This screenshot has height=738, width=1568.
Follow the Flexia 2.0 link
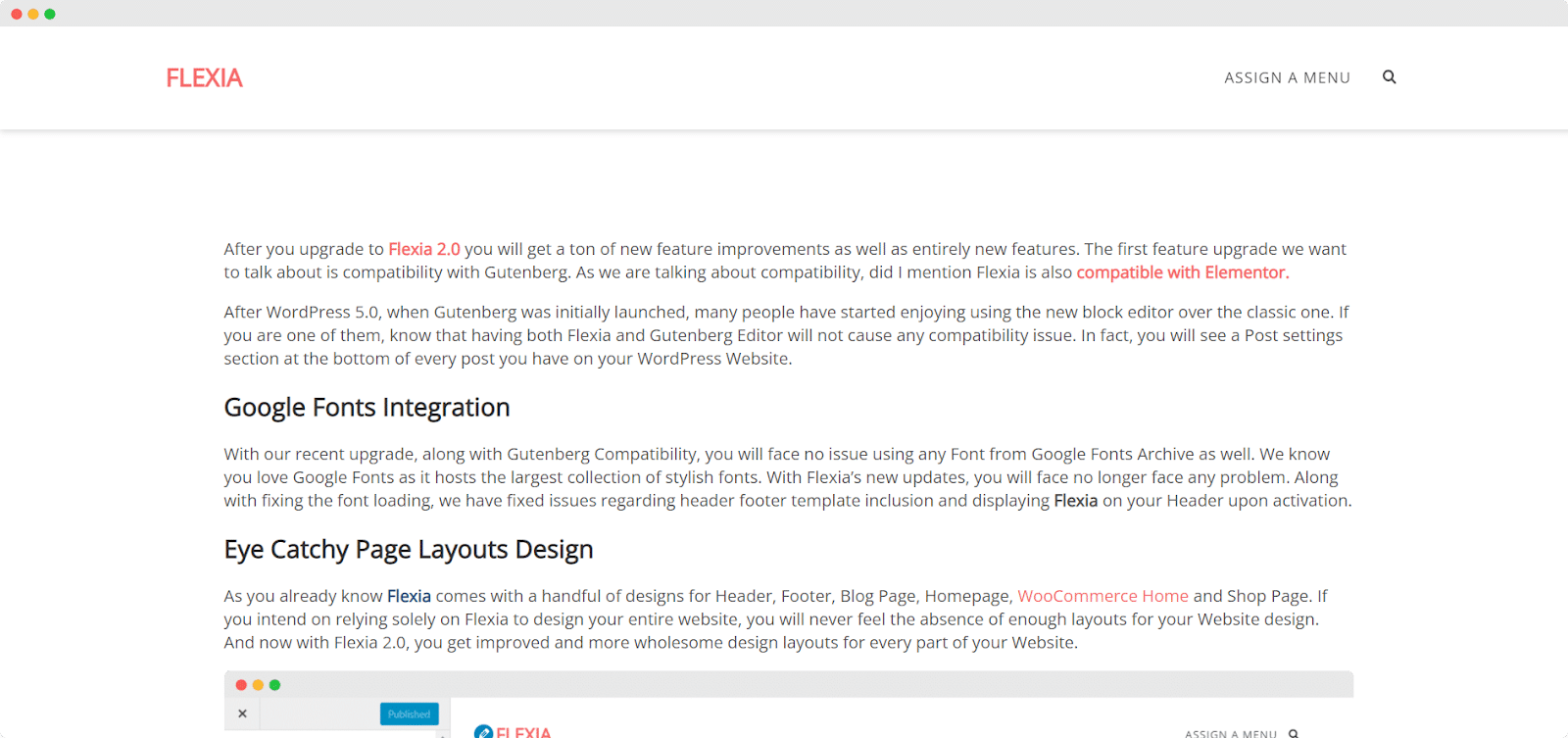424,249
